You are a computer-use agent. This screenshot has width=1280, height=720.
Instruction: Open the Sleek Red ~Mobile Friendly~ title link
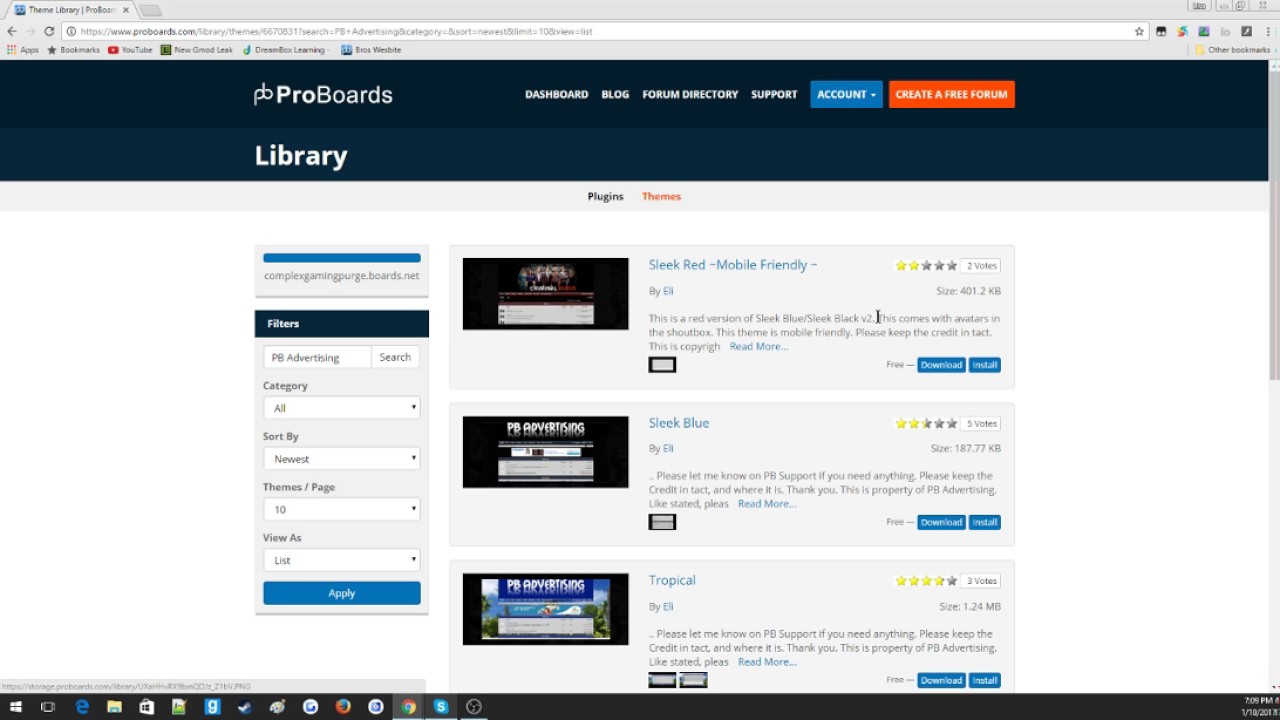click(733, 265)
